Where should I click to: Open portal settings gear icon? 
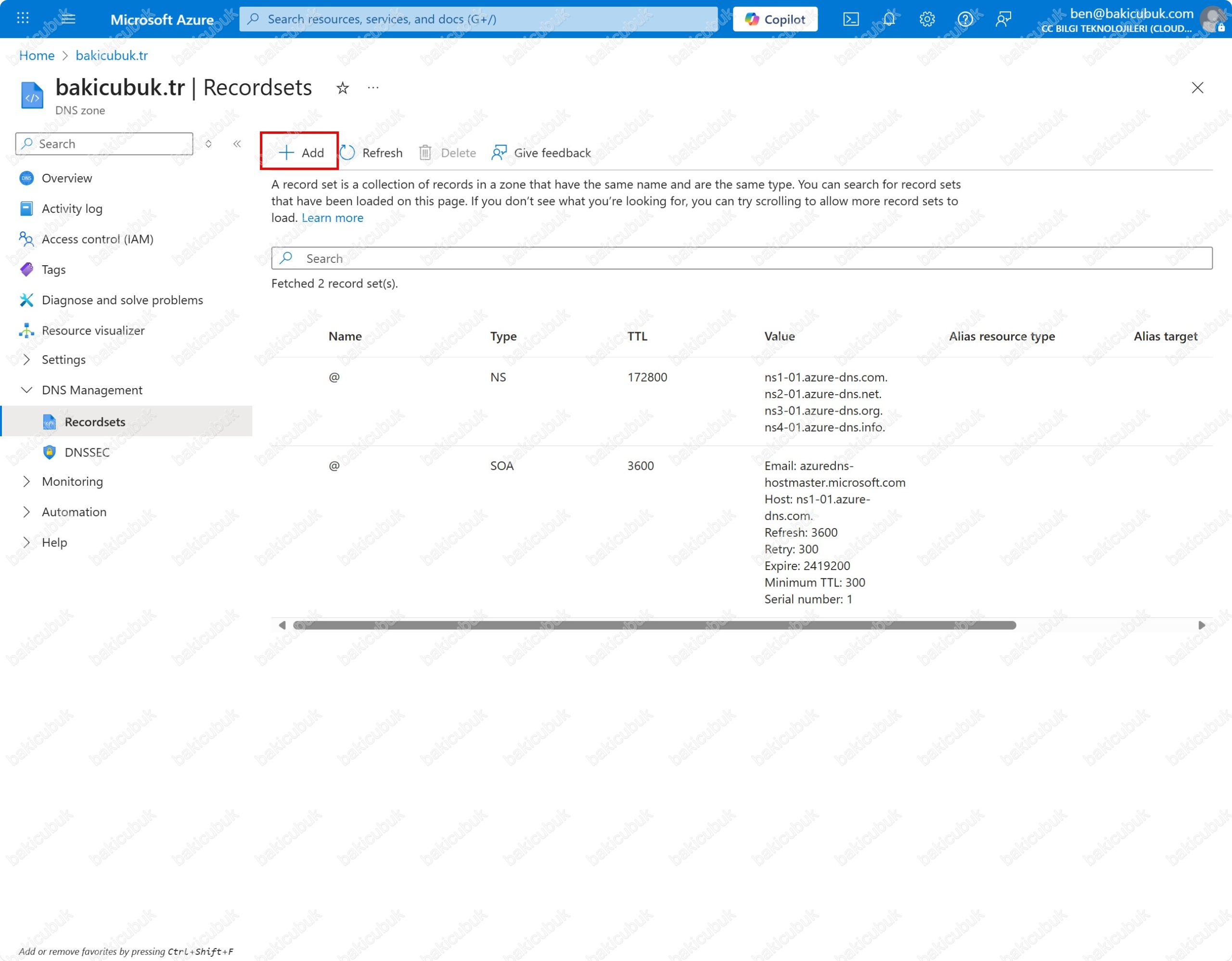coord(927,20)
